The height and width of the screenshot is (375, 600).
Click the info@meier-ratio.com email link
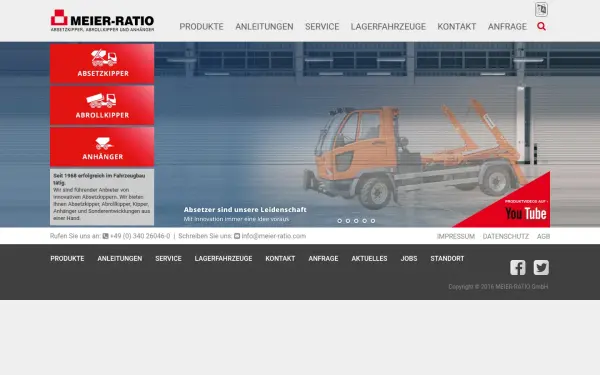(x=274, y=236)
